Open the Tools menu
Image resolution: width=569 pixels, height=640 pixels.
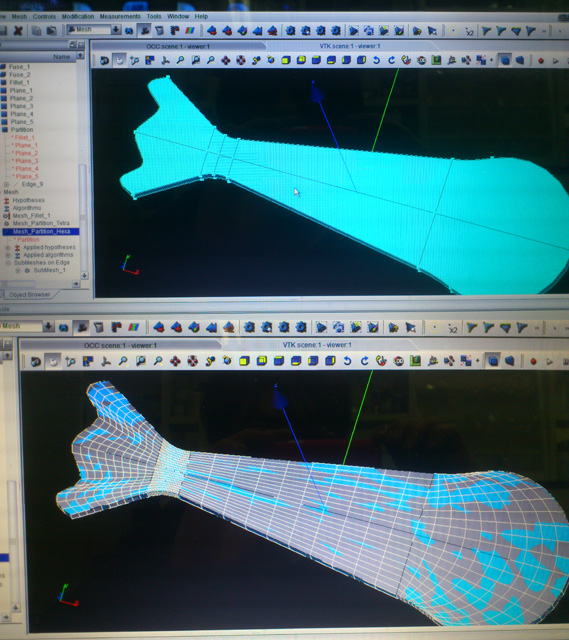click(x=154, y=17)
